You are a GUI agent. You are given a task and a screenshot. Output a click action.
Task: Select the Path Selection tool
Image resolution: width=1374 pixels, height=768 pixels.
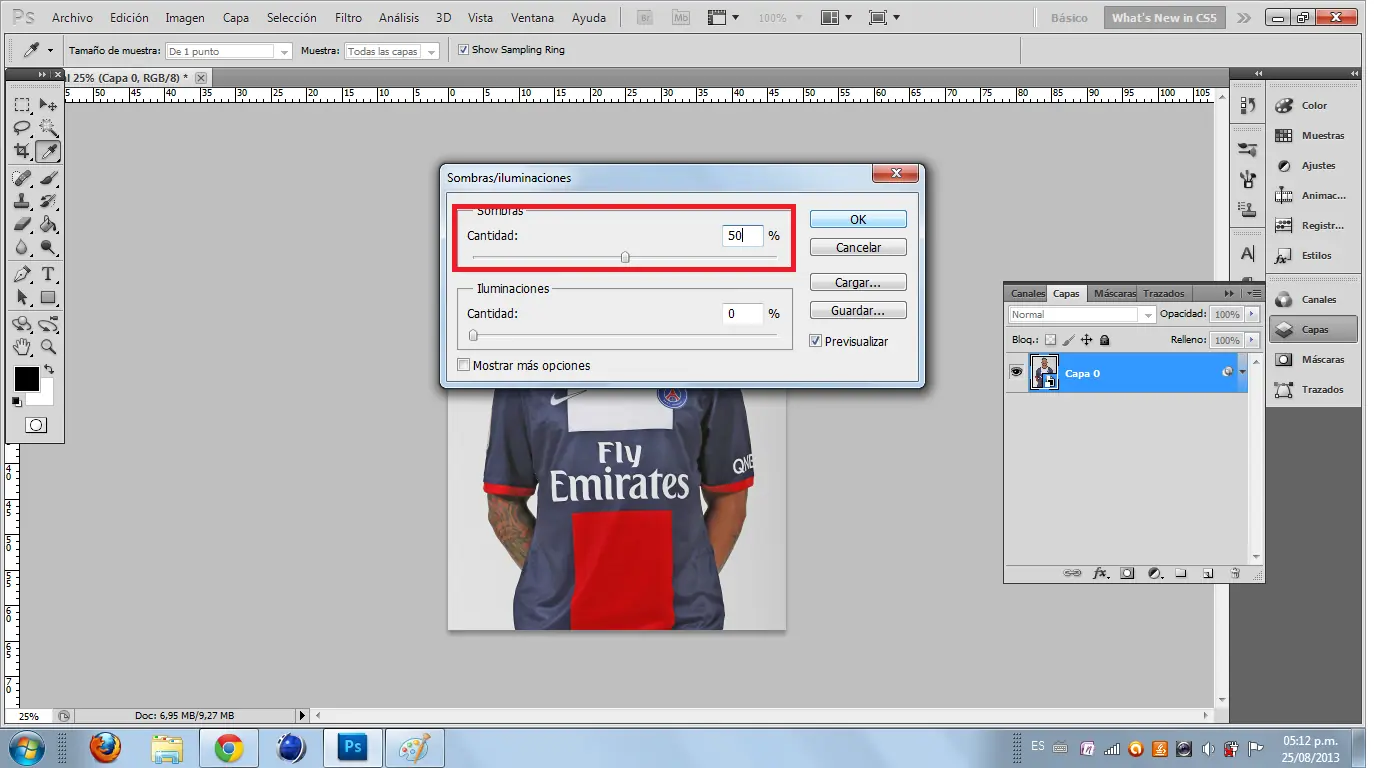[22, 297]
